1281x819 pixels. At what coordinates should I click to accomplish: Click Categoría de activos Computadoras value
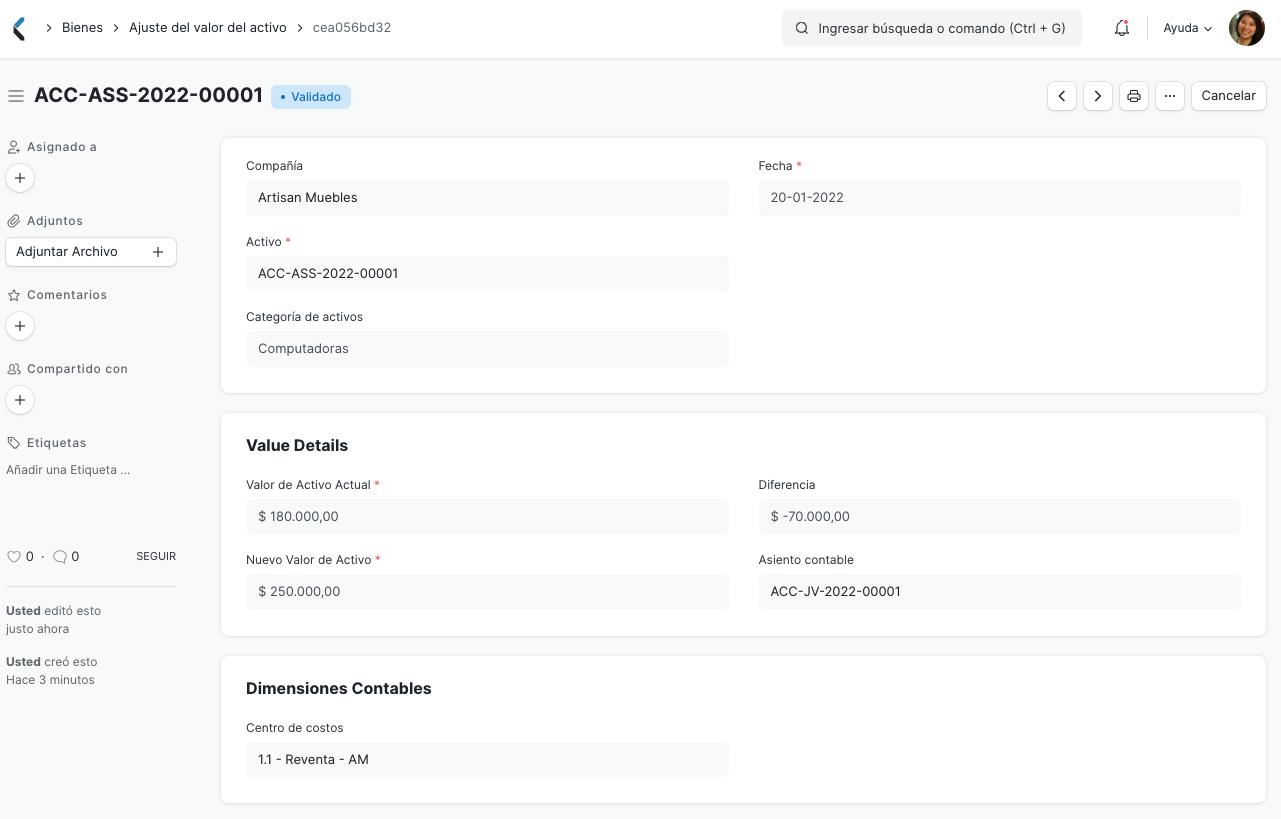pyautogui.click(x=487, y=349)
